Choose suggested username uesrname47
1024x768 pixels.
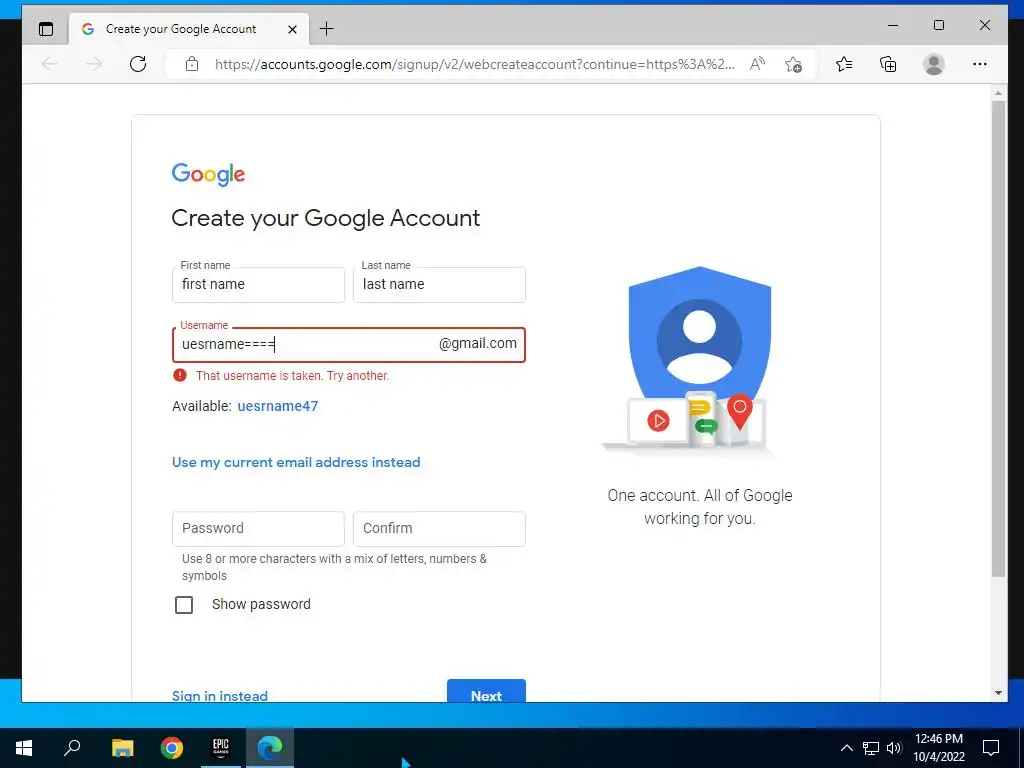point(278,406)
